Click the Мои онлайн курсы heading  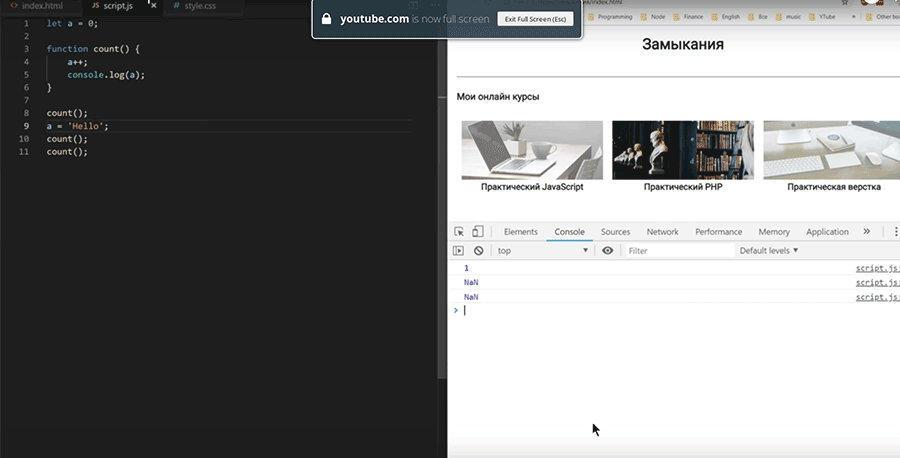pos(498,97)
